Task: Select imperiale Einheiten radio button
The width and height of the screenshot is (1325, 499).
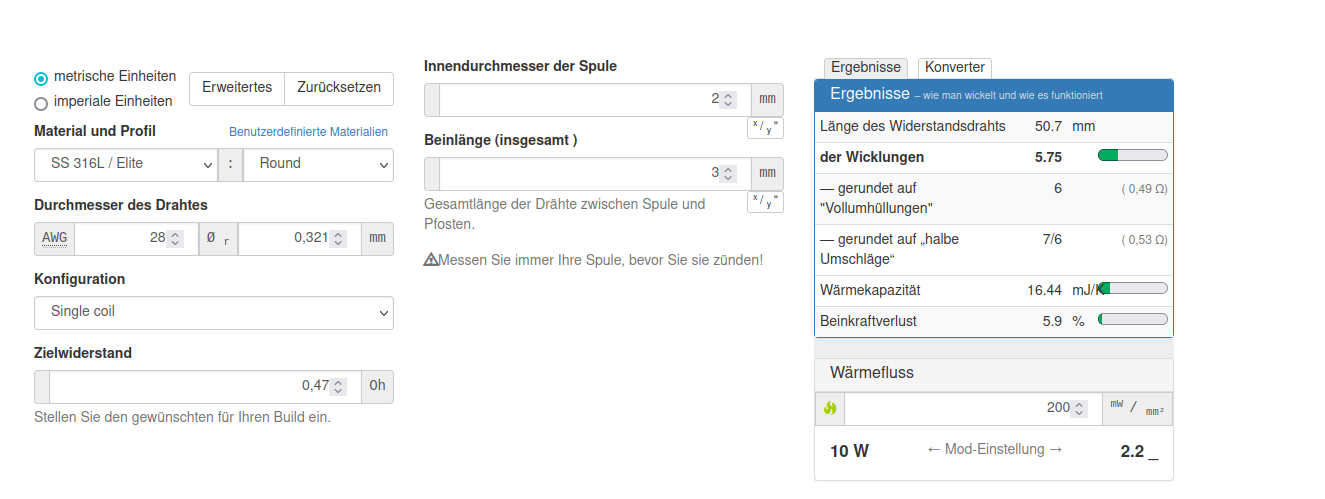Action: [x=41, y=102]
